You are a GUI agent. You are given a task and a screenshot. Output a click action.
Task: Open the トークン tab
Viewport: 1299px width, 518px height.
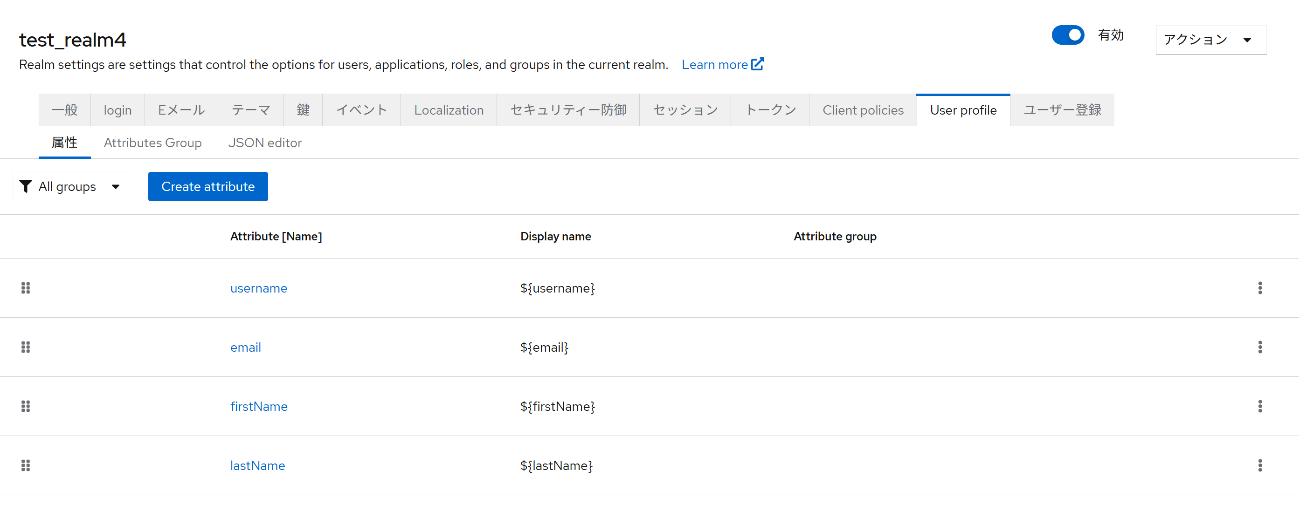coord(770,110)
